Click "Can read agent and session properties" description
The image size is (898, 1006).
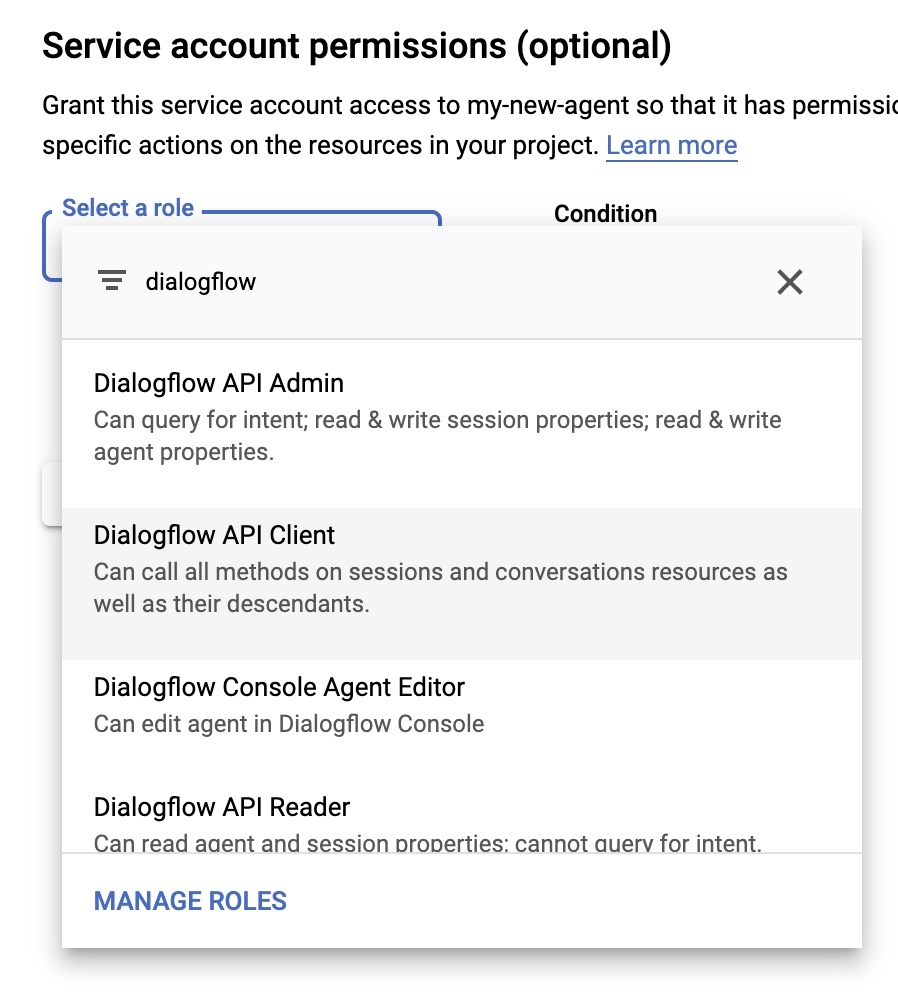[427, 843]
